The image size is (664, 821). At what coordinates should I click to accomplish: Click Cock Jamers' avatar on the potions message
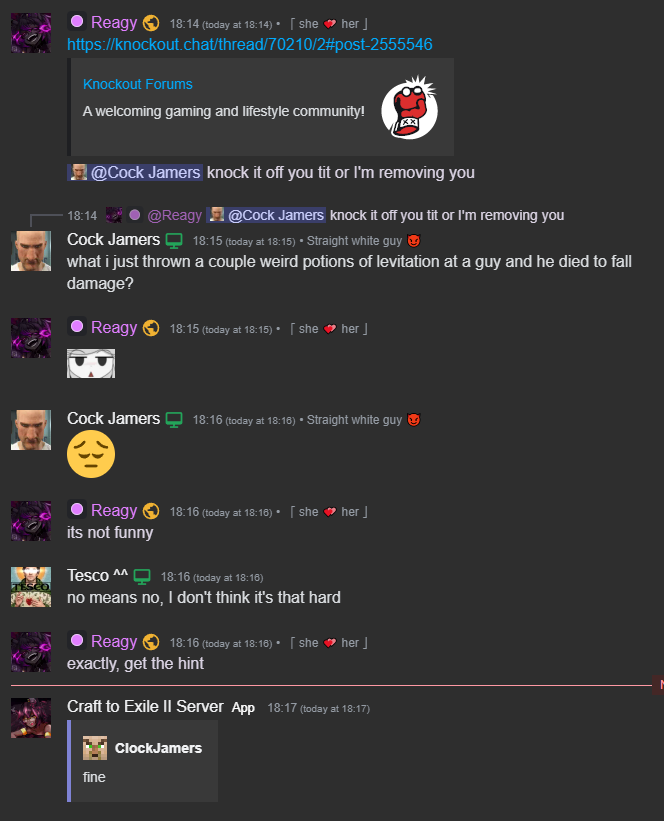pyautogui.click(x=31, y=251)
